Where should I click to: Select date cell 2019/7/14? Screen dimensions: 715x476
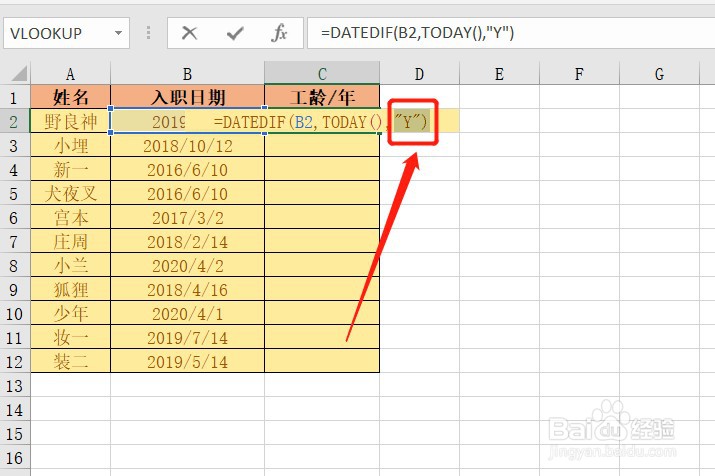(187, 338)
